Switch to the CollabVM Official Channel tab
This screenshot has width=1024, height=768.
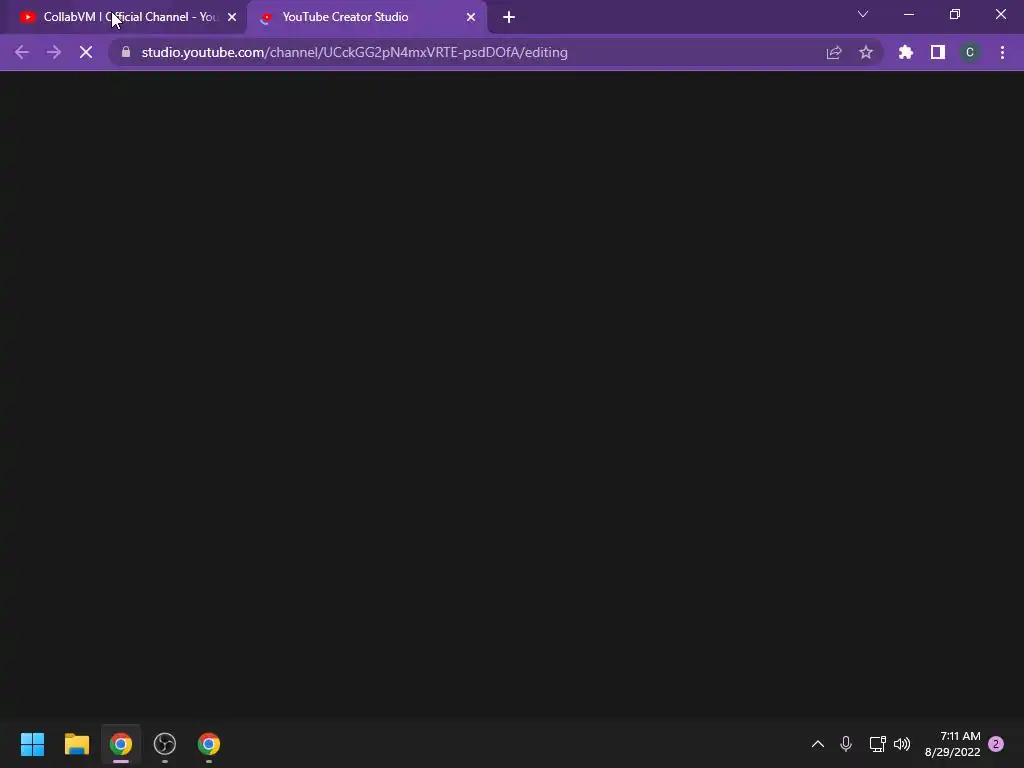click(127, 17)
